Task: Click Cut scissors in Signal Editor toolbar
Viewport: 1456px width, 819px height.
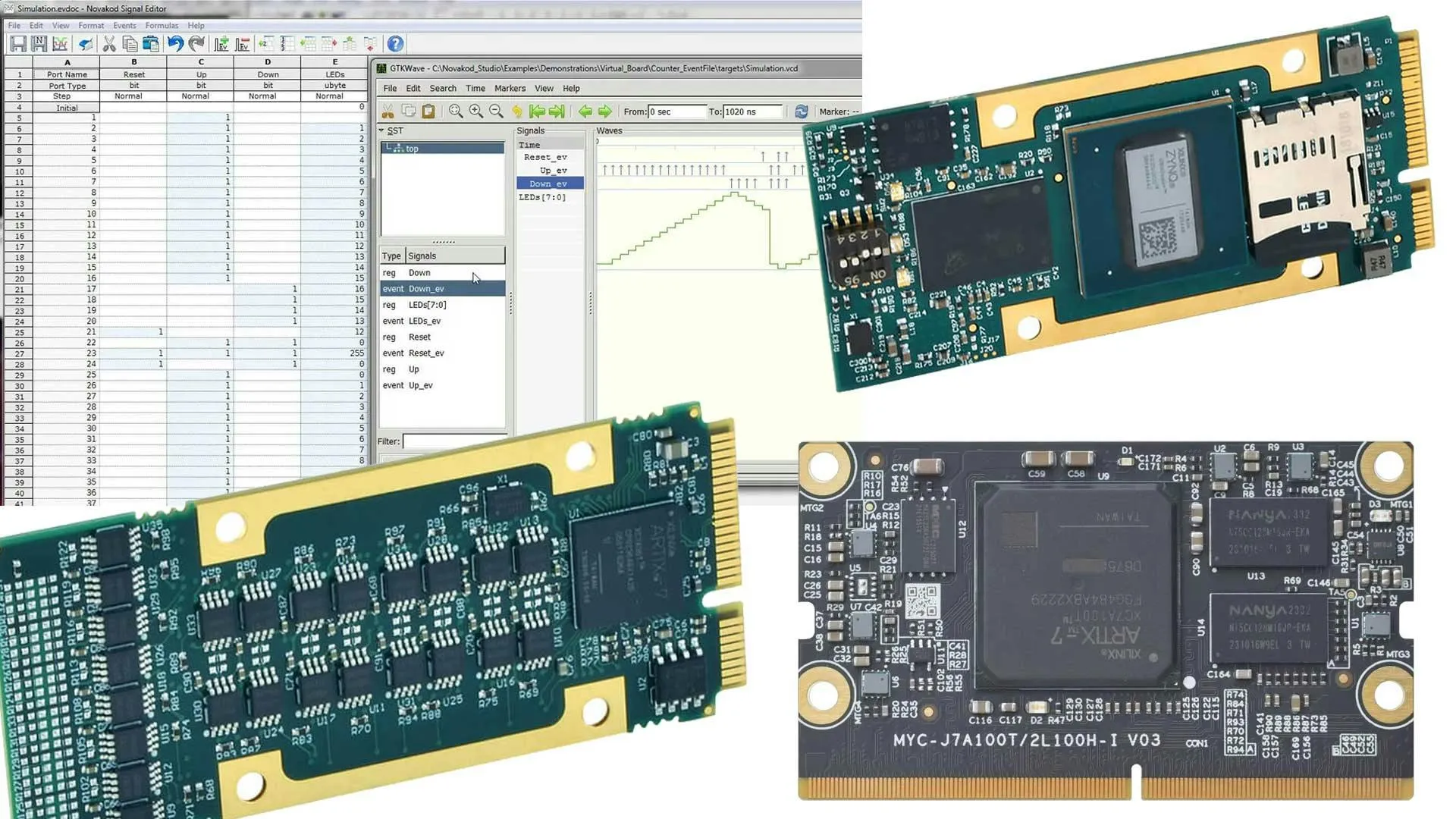Action: [x=109, y=44]
